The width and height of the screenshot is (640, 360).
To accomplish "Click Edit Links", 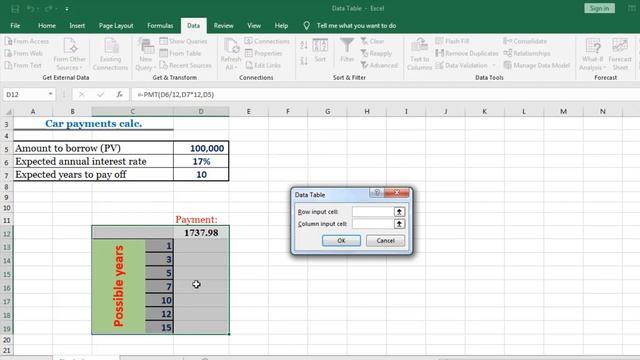I will coord(263,65).
